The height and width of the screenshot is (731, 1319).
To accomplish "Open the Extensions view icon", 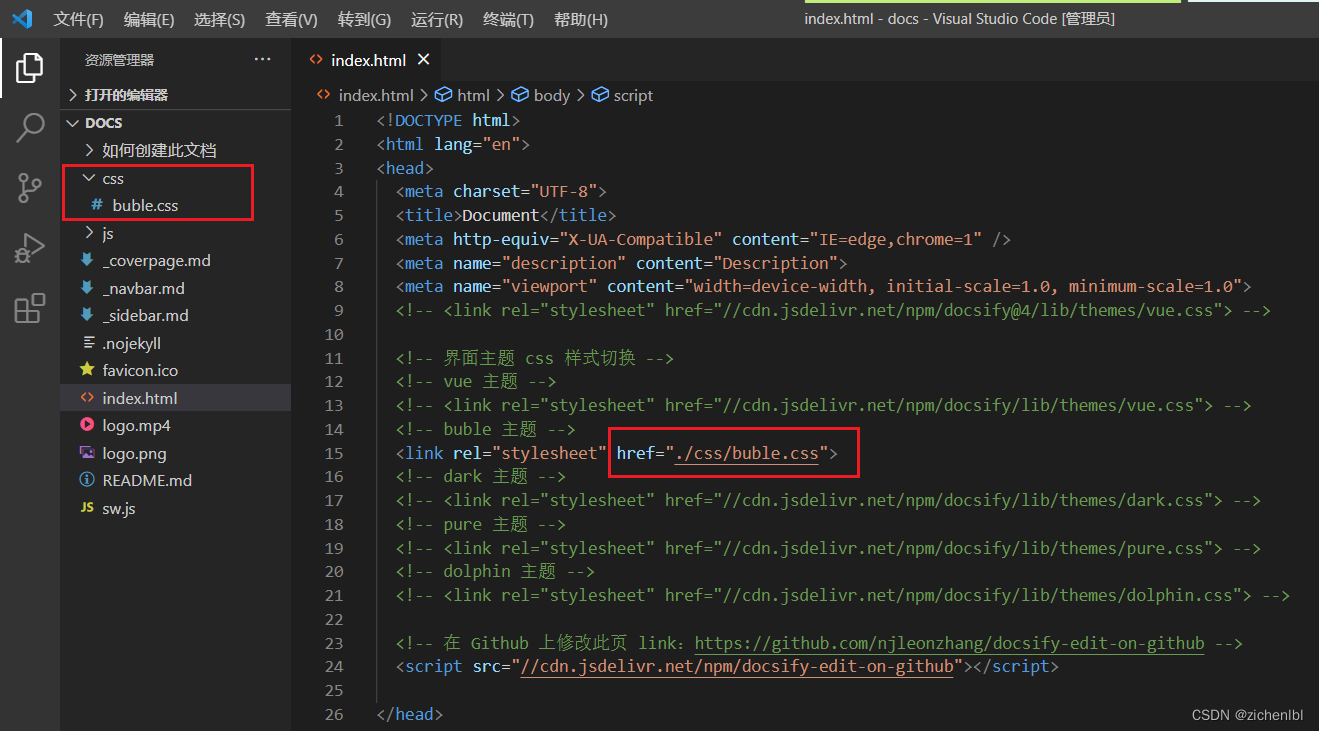I will [30, 308].
